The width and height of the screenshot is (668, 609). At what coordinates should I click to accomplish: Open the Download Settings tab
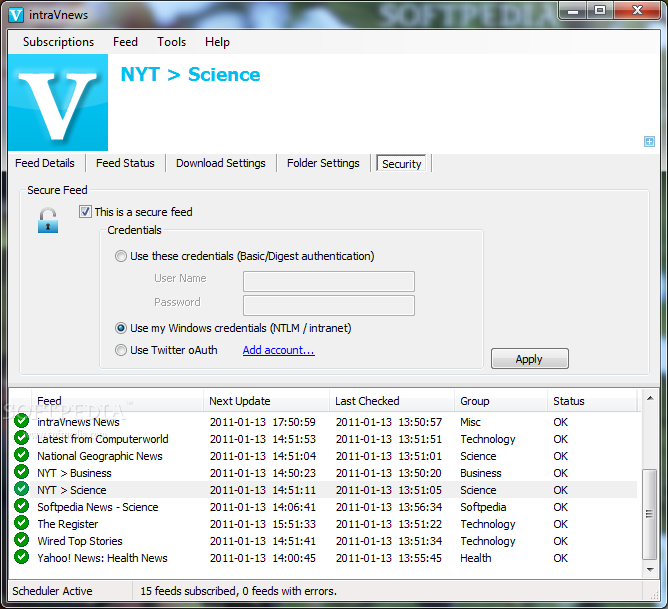coord(221,163)
